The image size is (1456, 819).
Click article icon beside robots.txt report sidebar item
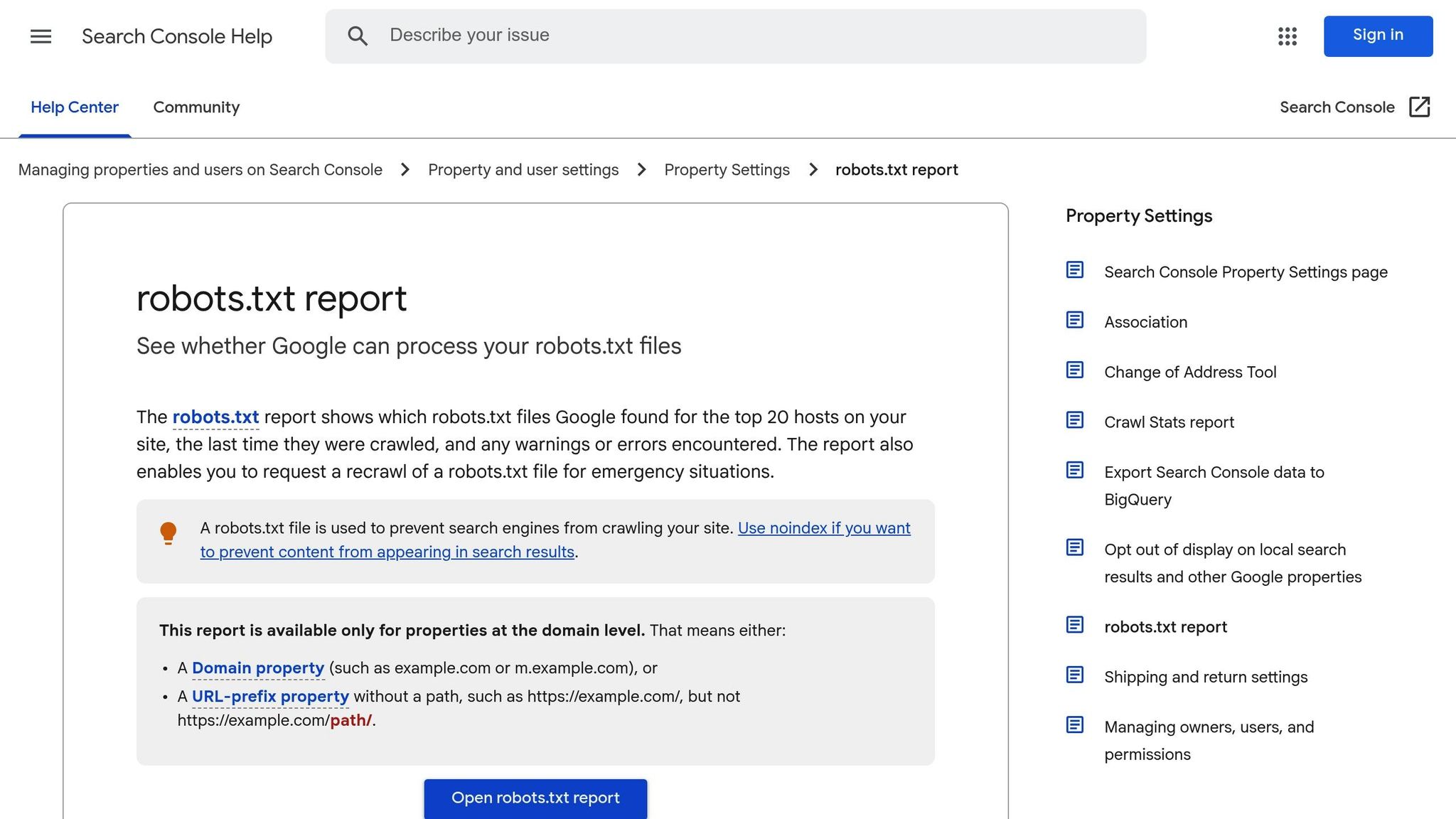1075,625
